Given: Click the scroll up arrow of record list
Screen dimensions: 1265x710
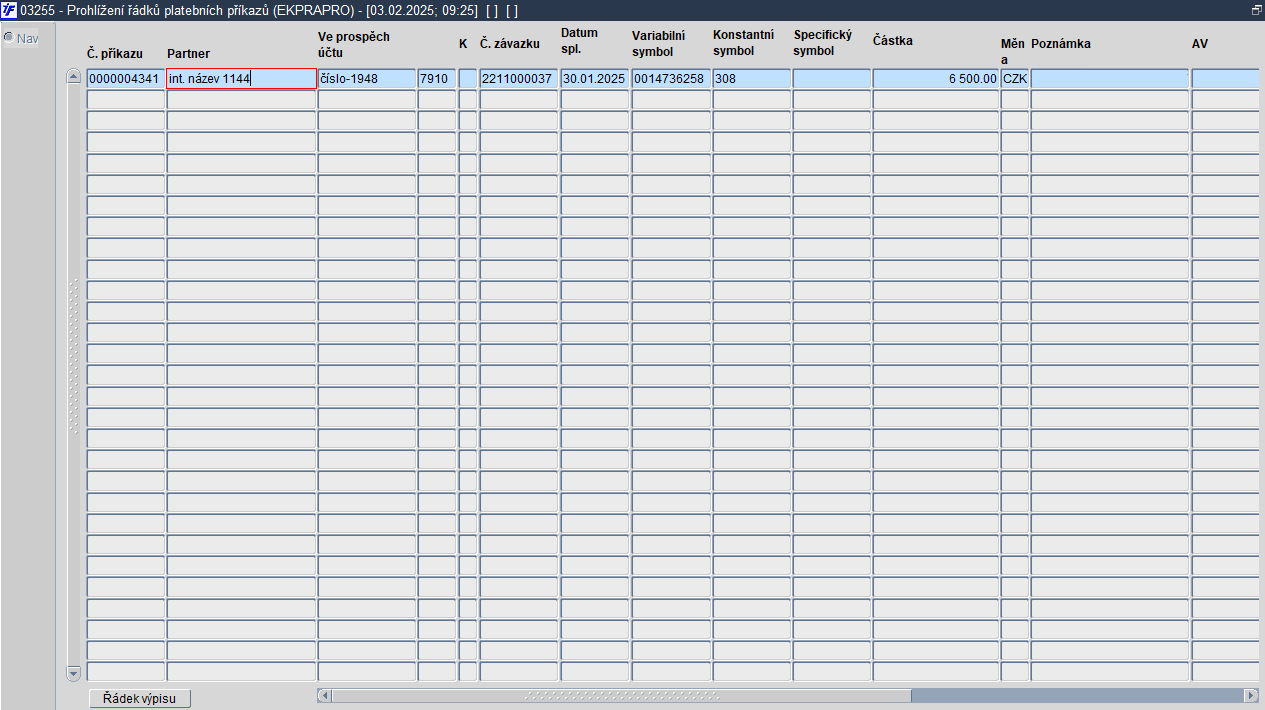Looking at the screenshot, I should click(x=73, y=77).
